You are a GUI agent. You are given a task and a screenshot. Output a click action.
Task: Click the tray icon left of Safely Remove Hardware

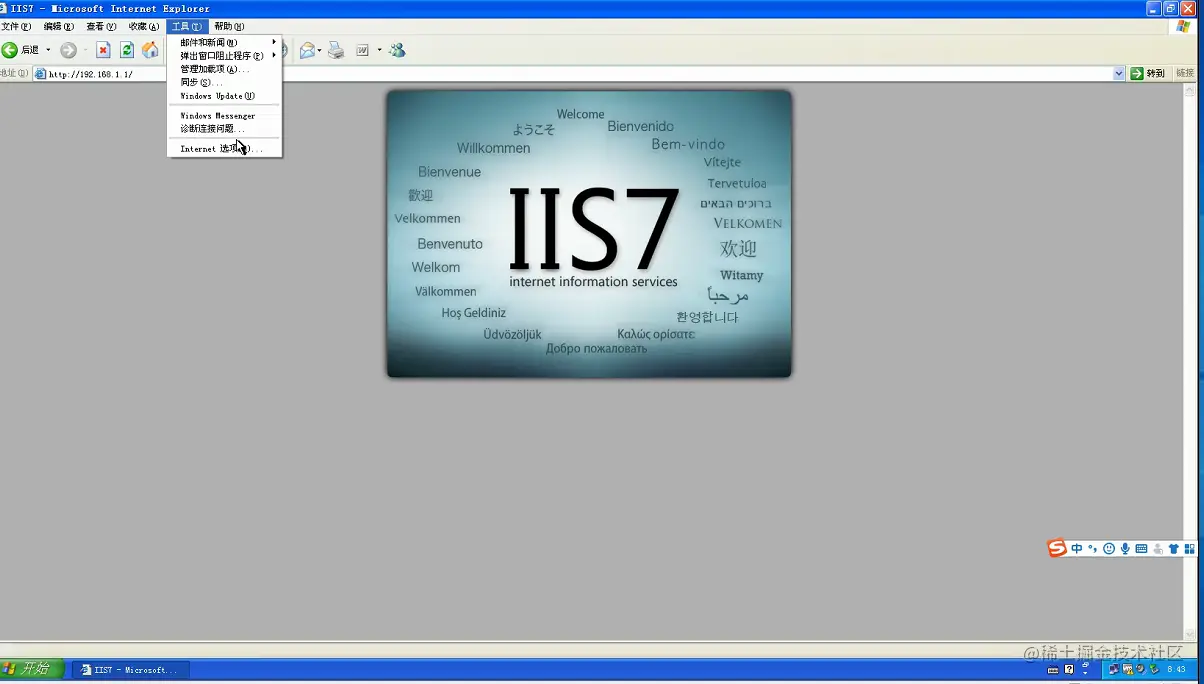pyautogui.click(x=1141, y=669)
